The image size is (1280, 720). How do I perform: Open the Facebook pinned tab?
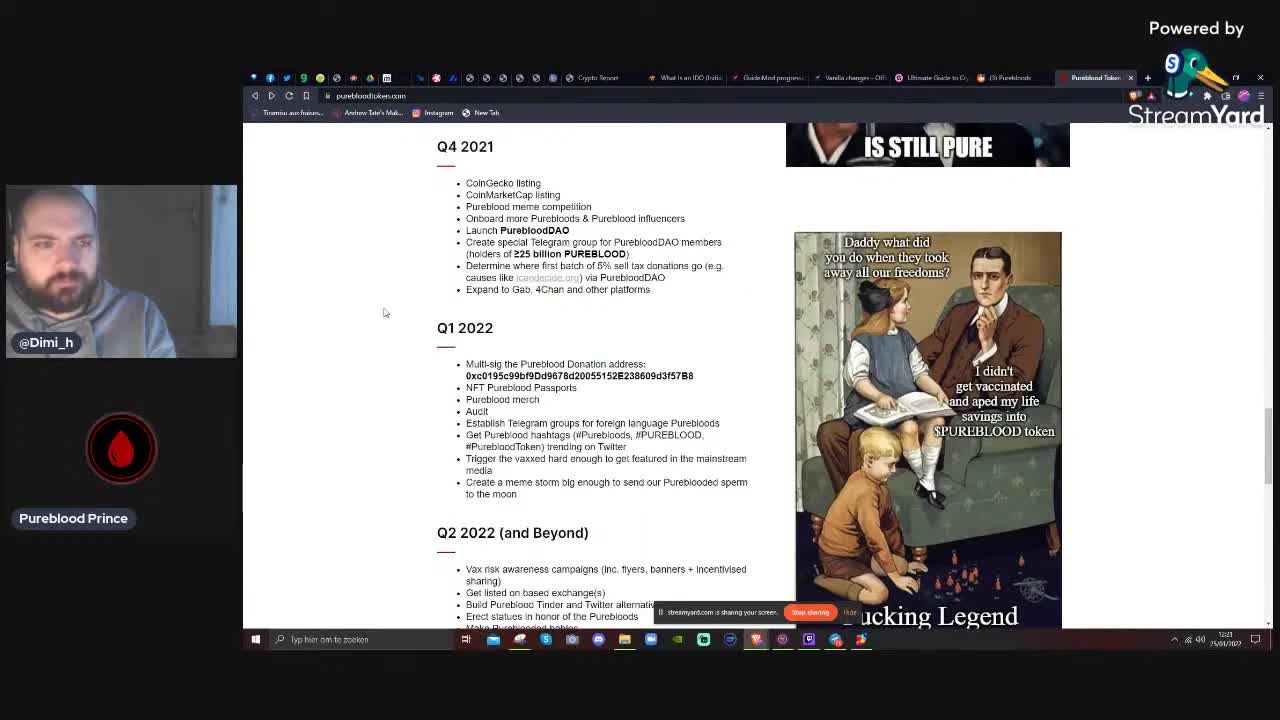(x=270, y=78)
